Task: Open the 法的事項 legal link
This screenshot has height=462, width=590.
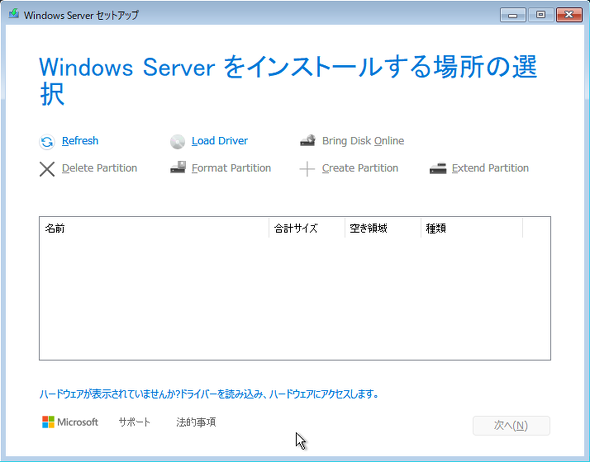Action: pos(196,422)
